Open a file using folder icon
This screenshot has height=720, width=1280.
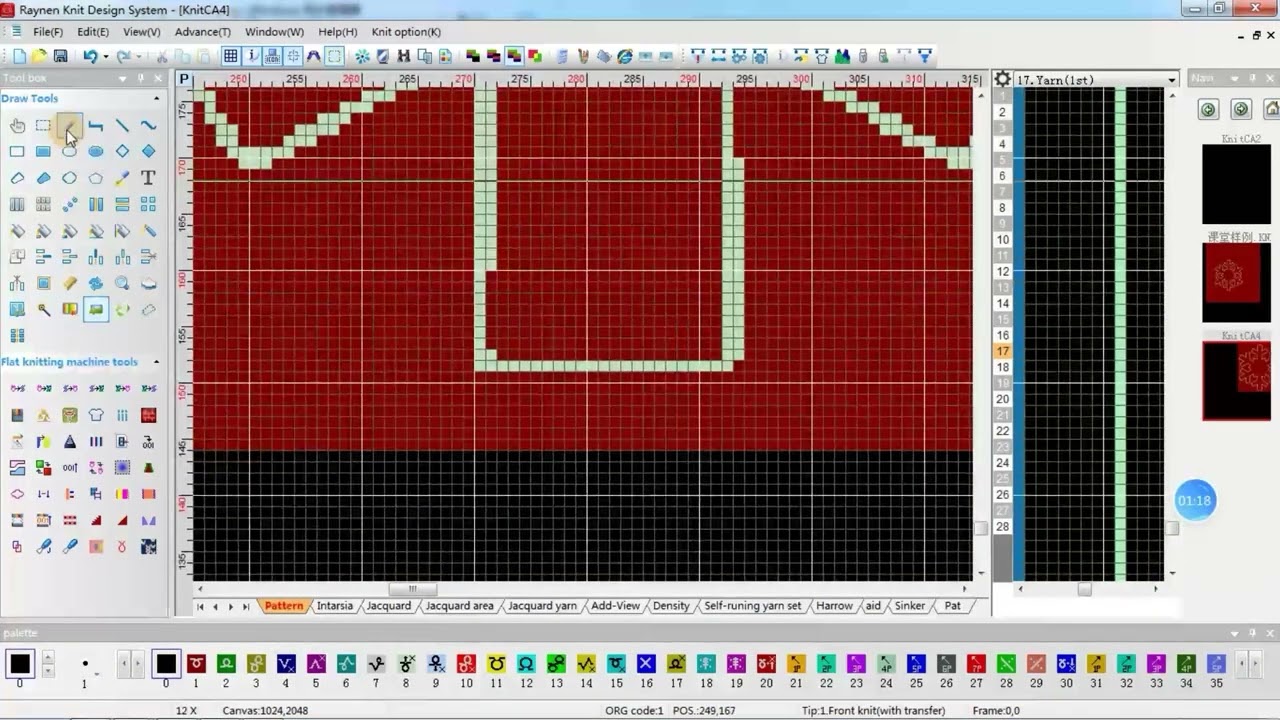point(39,56)
